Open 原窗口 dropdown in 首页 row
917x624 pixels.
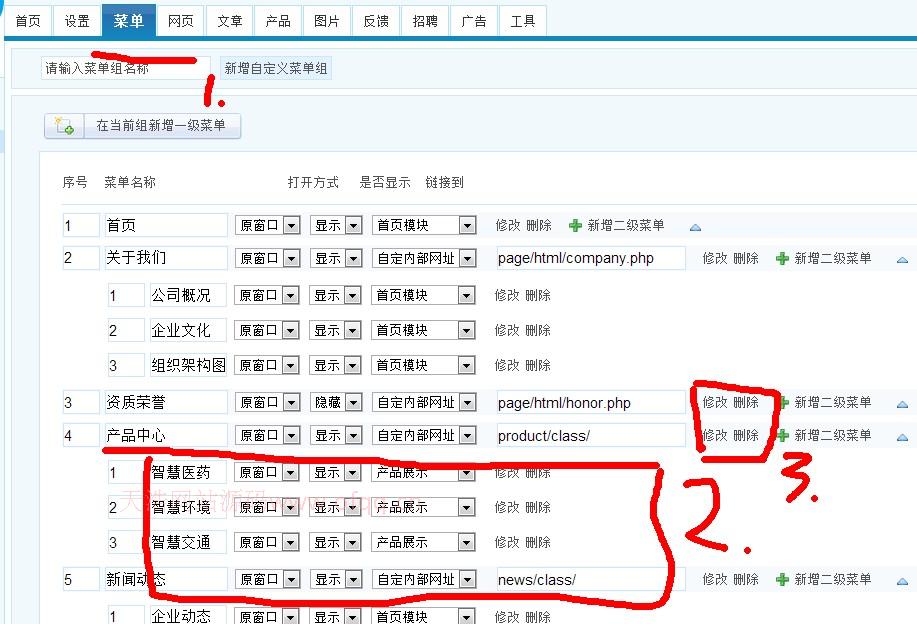click(268, 225)
